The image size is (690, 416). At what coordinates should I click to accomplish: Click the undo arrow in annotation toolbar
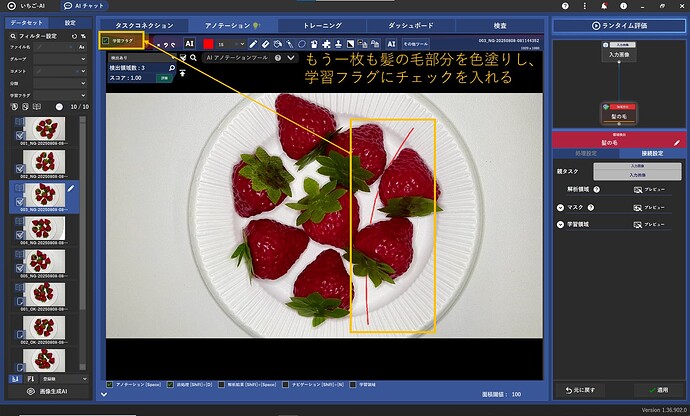pyautogui.click(x=166, y=44)
